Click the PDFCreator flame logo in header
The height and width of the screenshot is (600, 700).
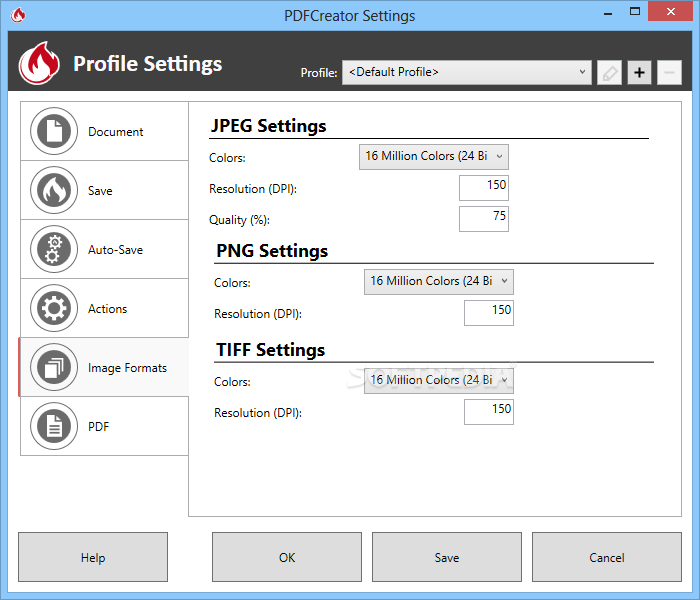[39, 63]
